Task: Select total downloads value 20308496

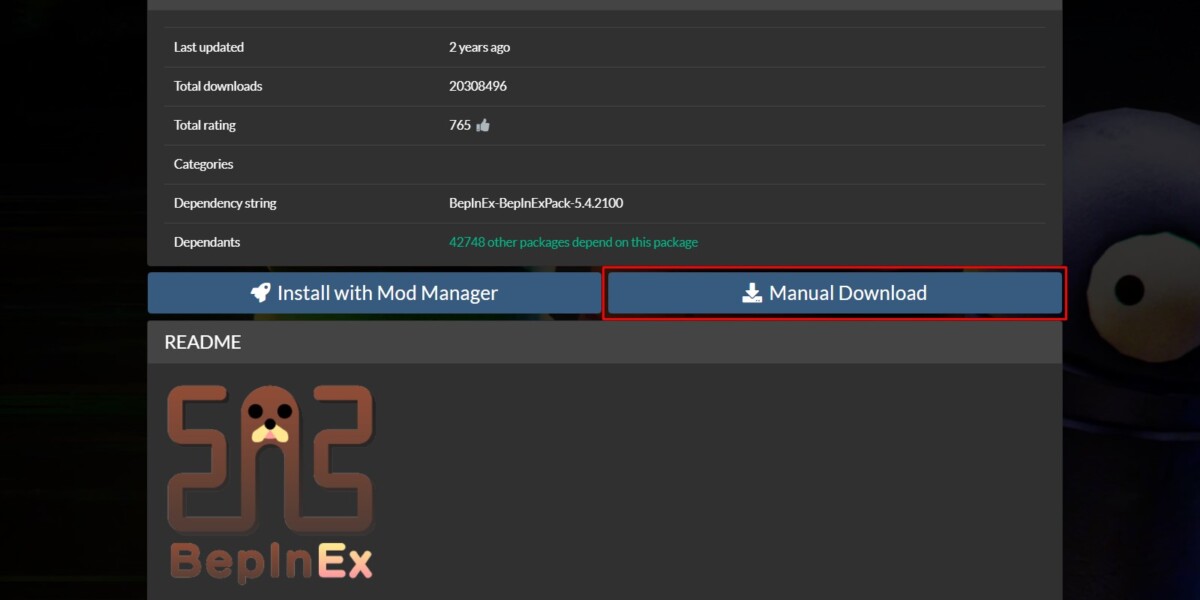Action: point(478,86)
